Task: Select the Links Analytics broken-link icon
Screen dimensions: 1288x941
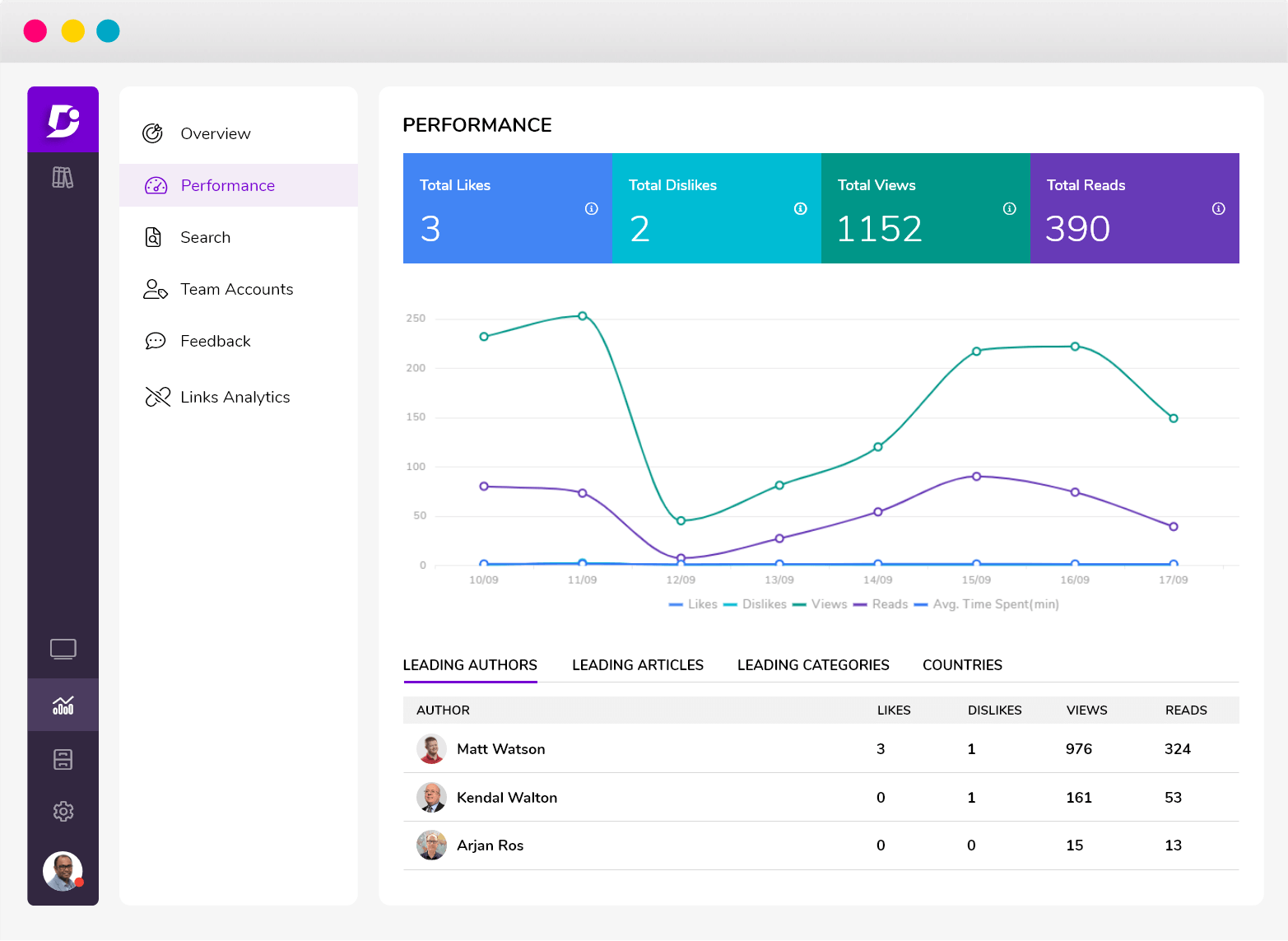Action: [x=156, y=396]
